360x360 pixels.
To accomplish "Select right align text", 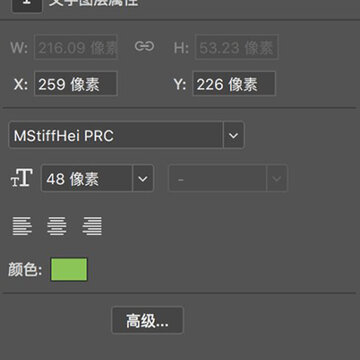I will (92, 226).
